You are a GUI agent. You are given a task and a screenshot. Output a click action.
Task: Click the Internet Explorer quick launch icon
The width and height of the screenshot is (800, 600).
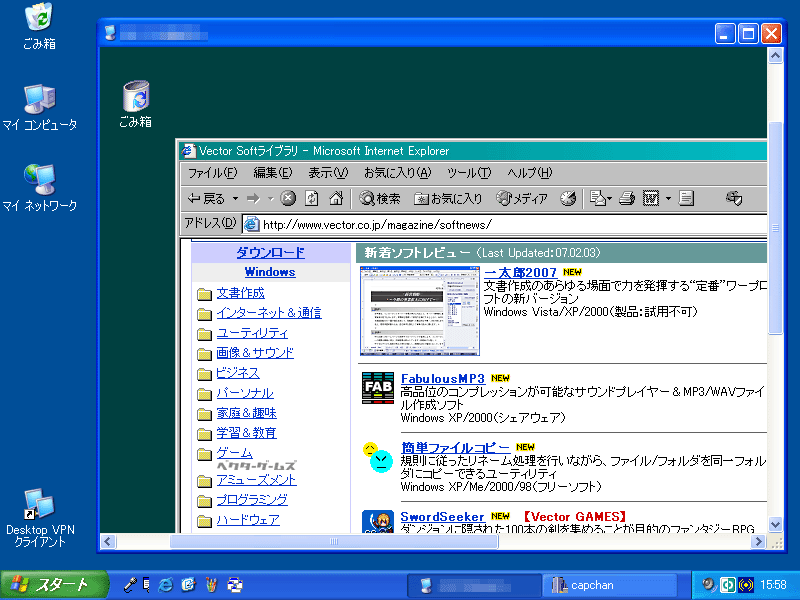(x=165, y=585)
